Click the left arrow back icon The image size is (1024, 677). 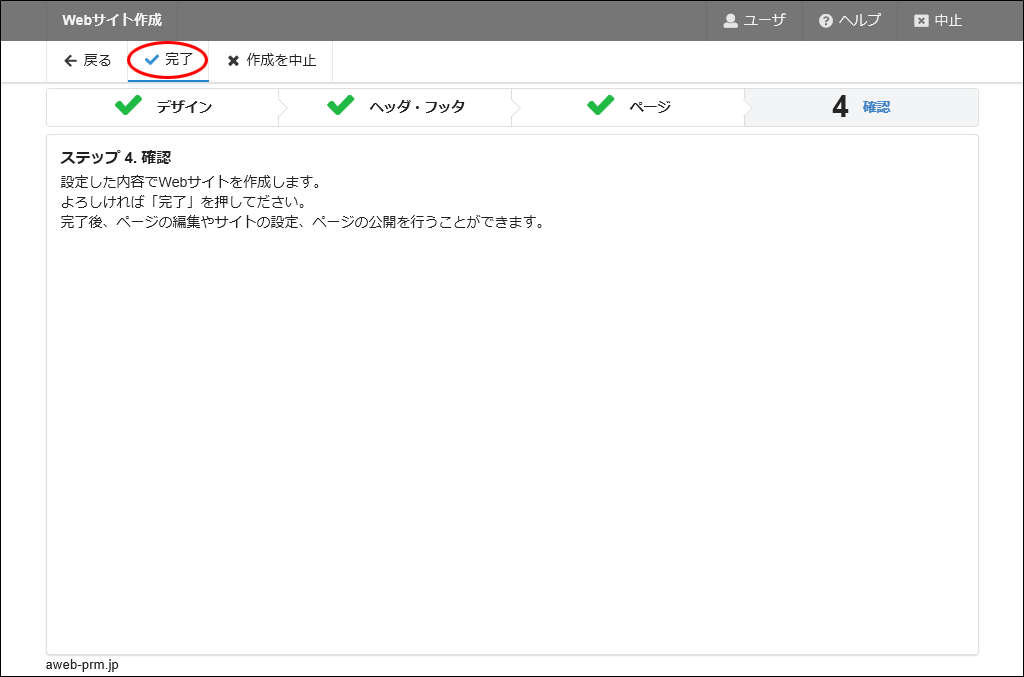click(x=70, y=61)
